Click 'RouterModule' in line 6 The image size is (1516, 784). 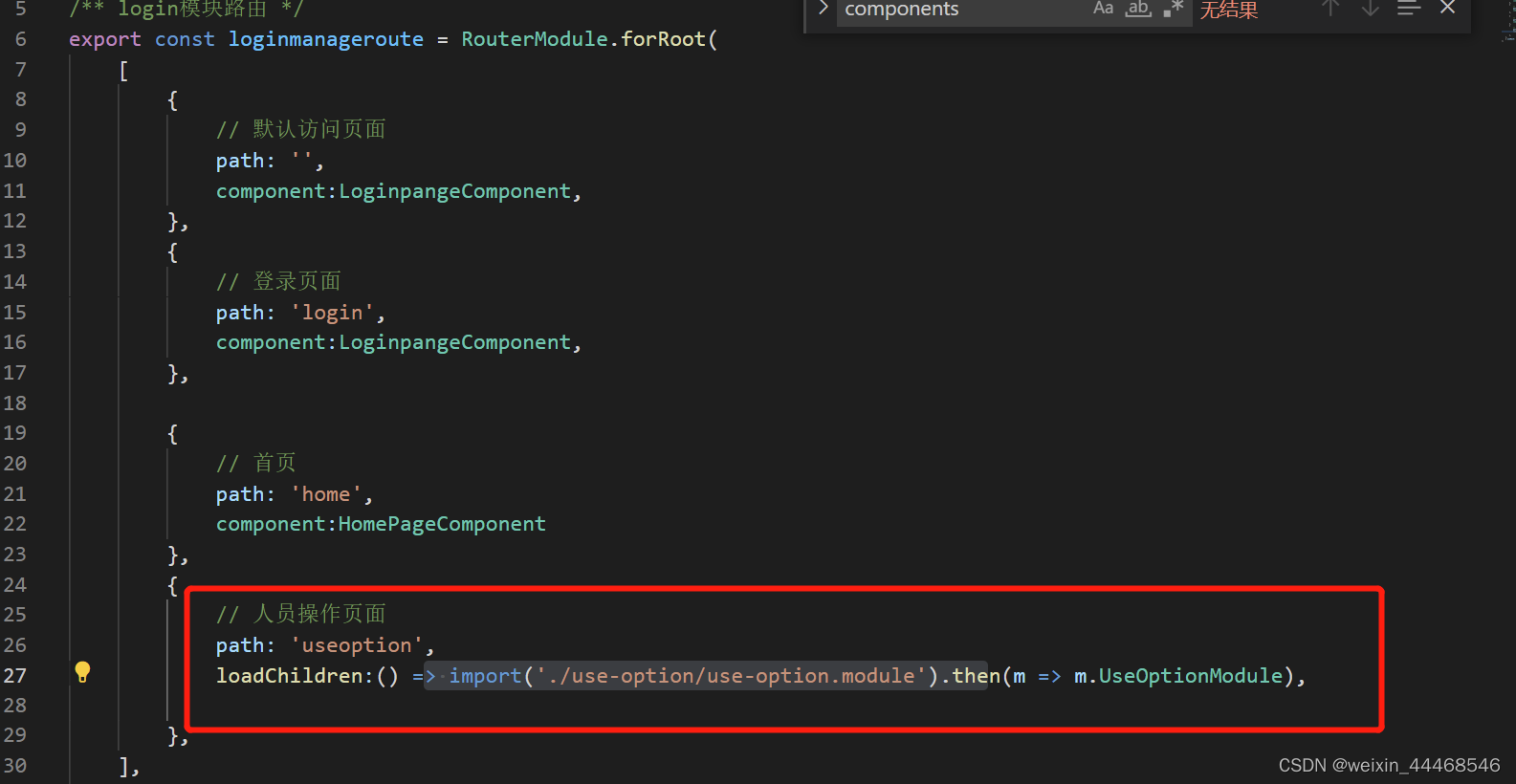(535, 39)
